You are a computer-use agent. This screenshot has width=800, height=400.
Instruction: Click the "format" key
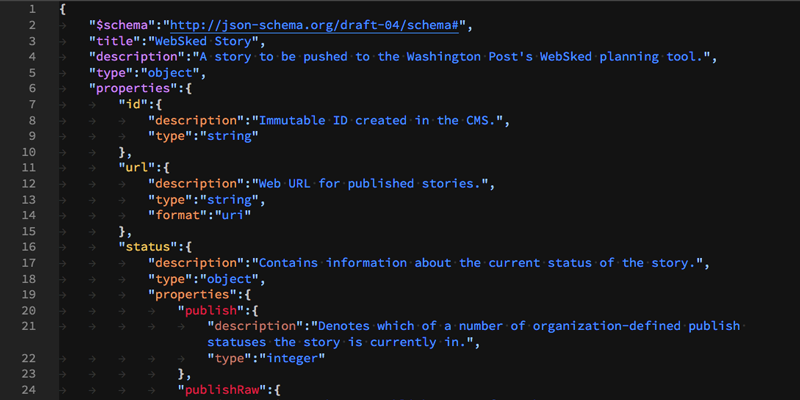click(178, 215)
